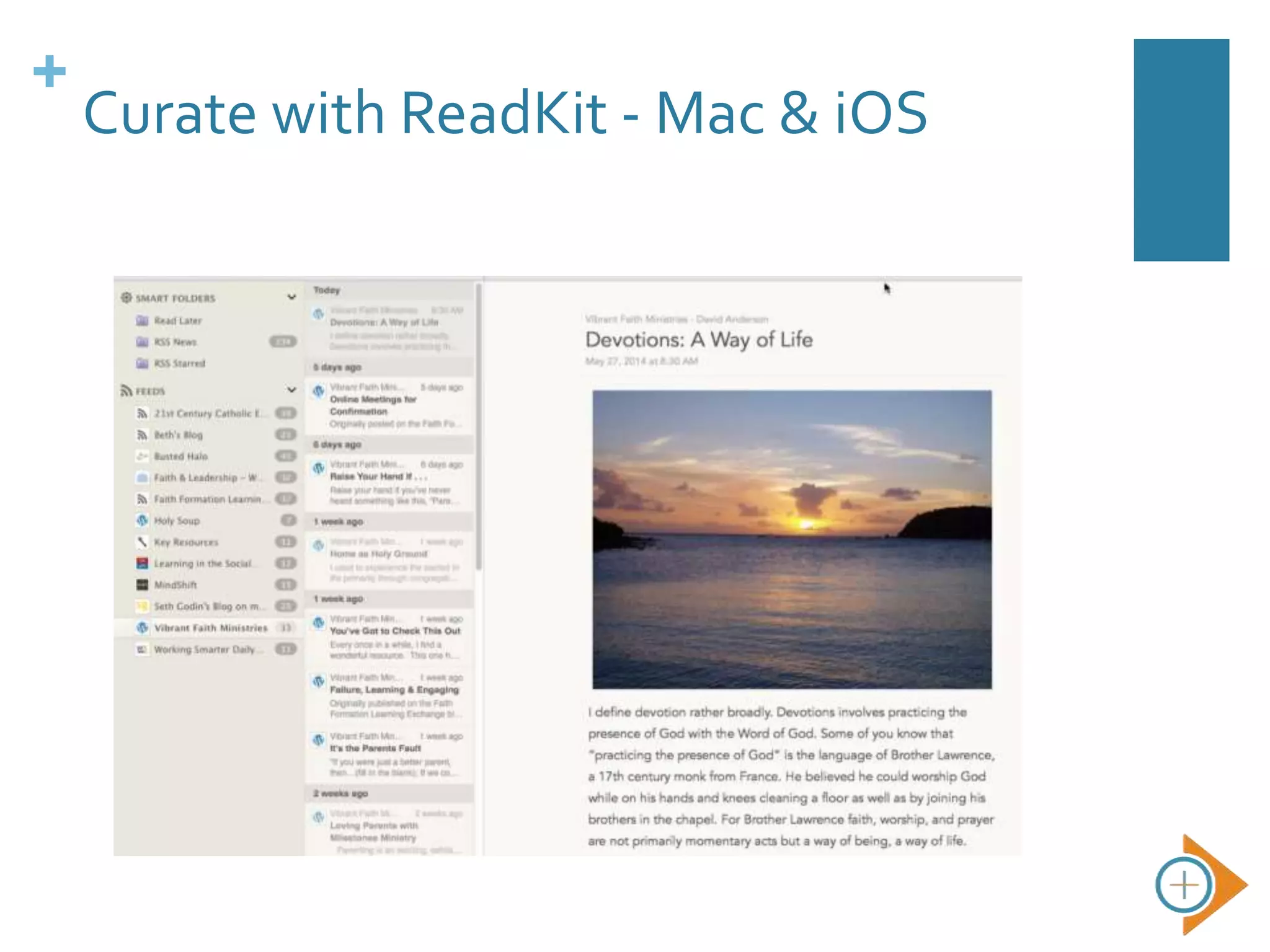Click the Key Resources feed icon
Viewport: 1270px width, 952px height.
pos(142,542)
